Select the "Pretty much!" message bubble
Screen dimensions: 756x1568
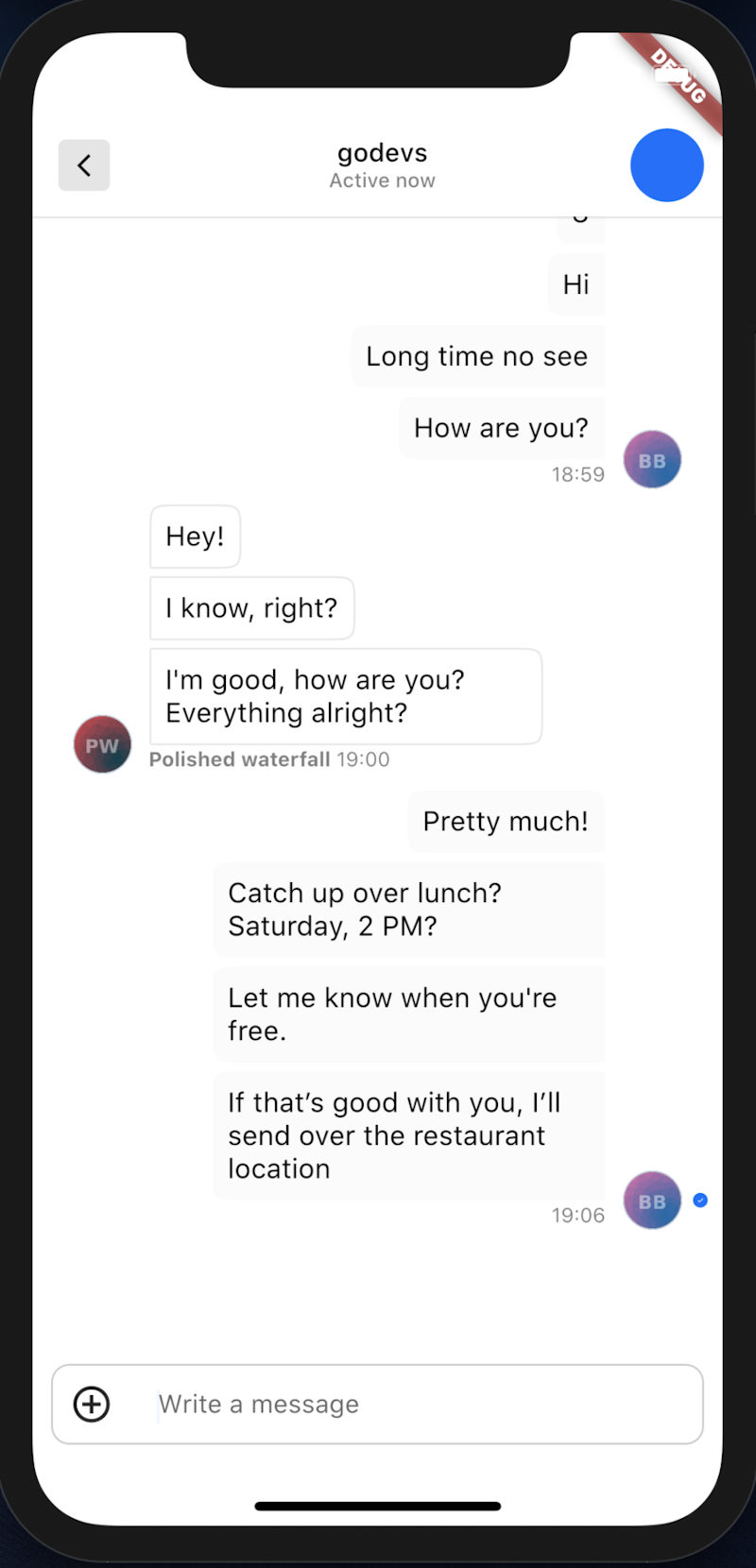506,821
